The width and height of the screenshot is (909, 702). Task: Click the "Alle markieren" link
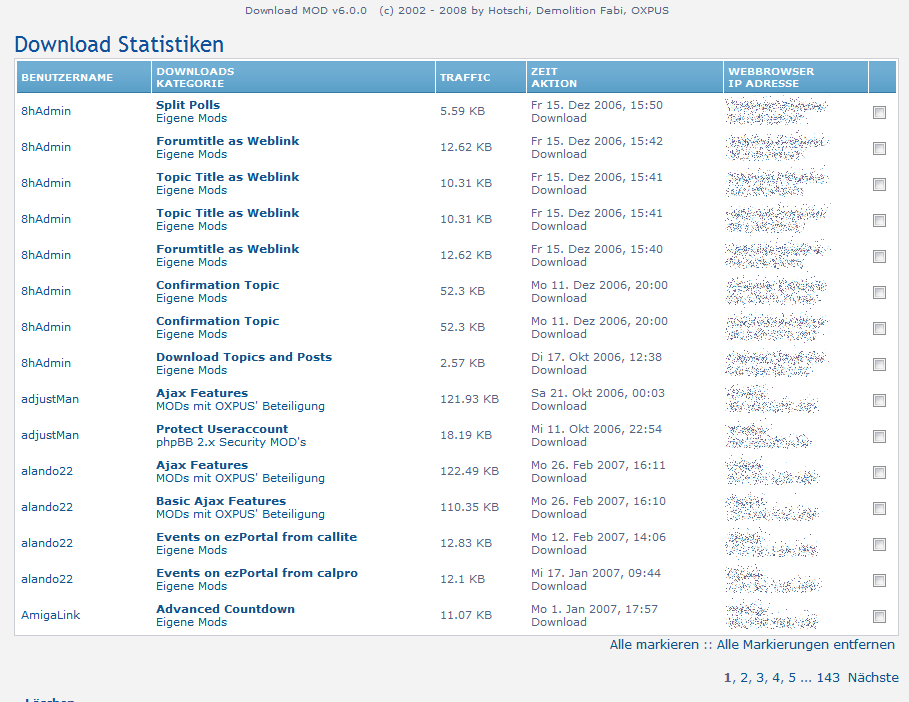point(654,645)
